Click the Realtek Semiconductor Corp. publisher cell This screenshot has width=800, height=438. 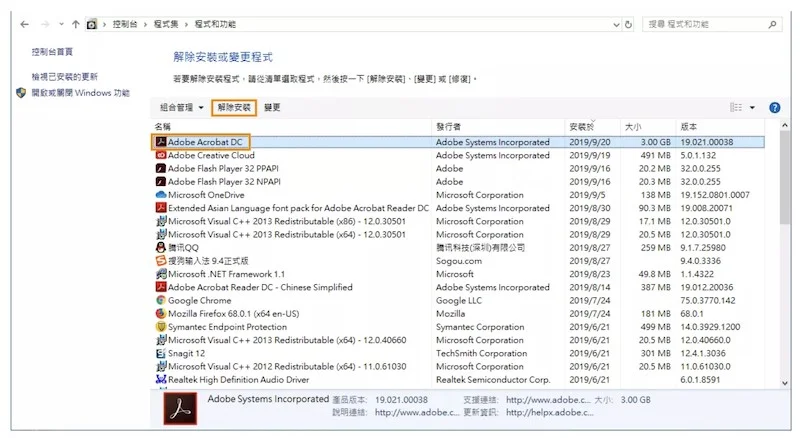point(493,379)
